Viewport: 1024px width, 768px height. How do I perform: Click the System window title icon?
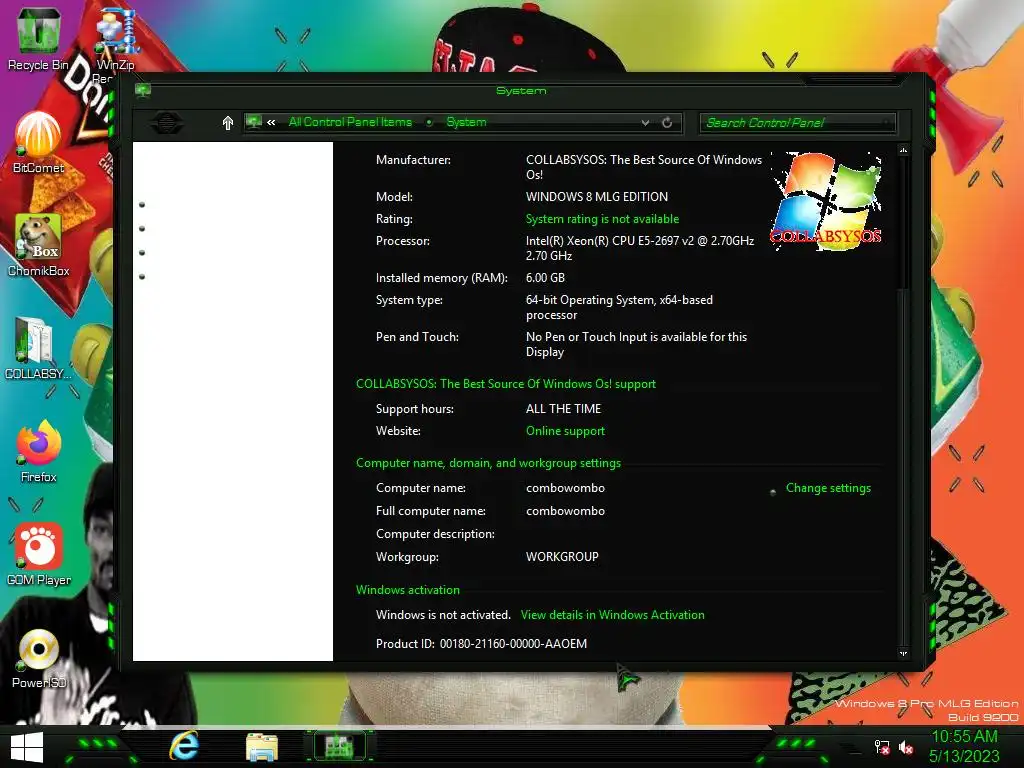(x=143, y=90)
